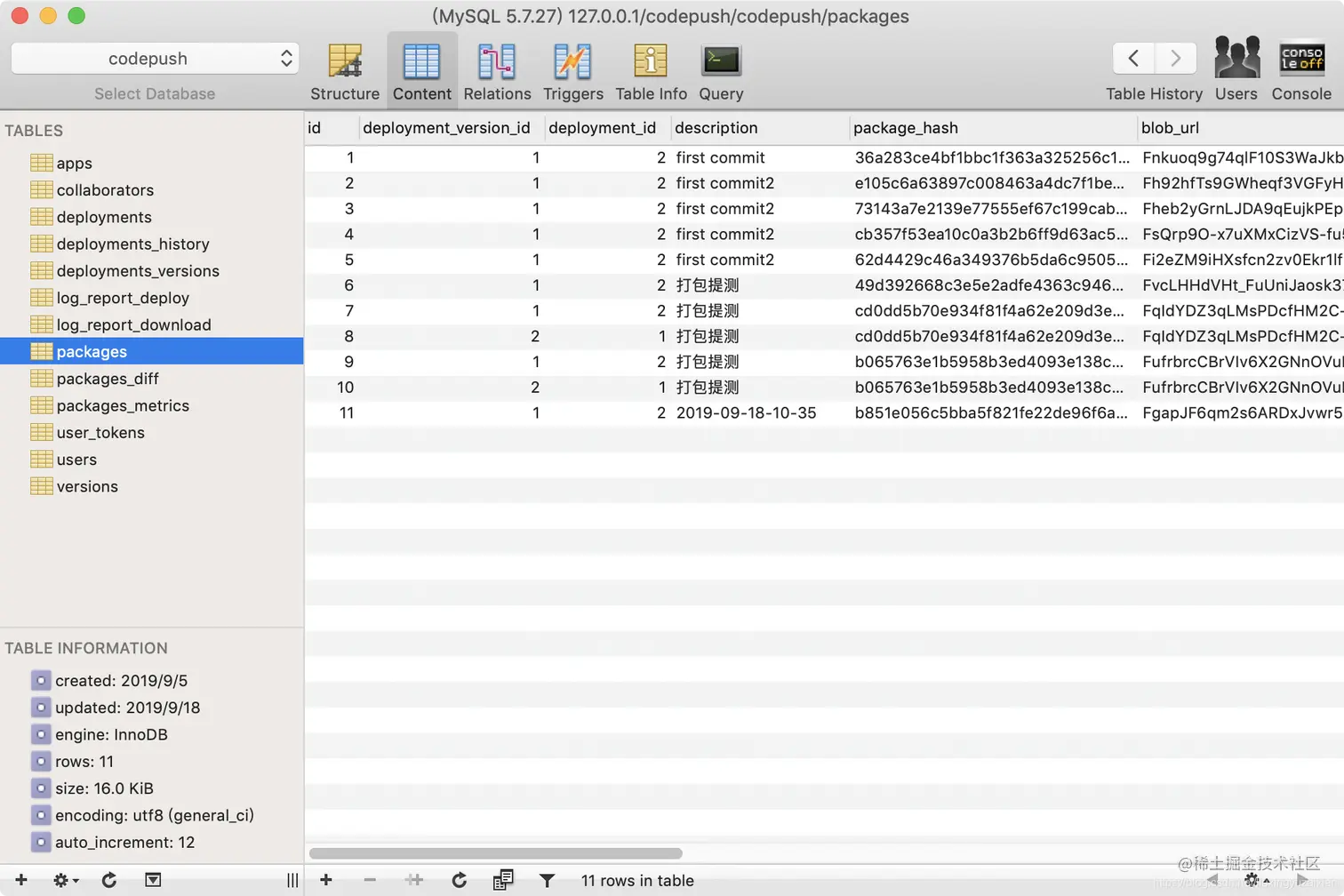Select blob_url cell starting Fnkuoq9g74
This screenshot has width=1344, height=896.
click(1242, 157)
